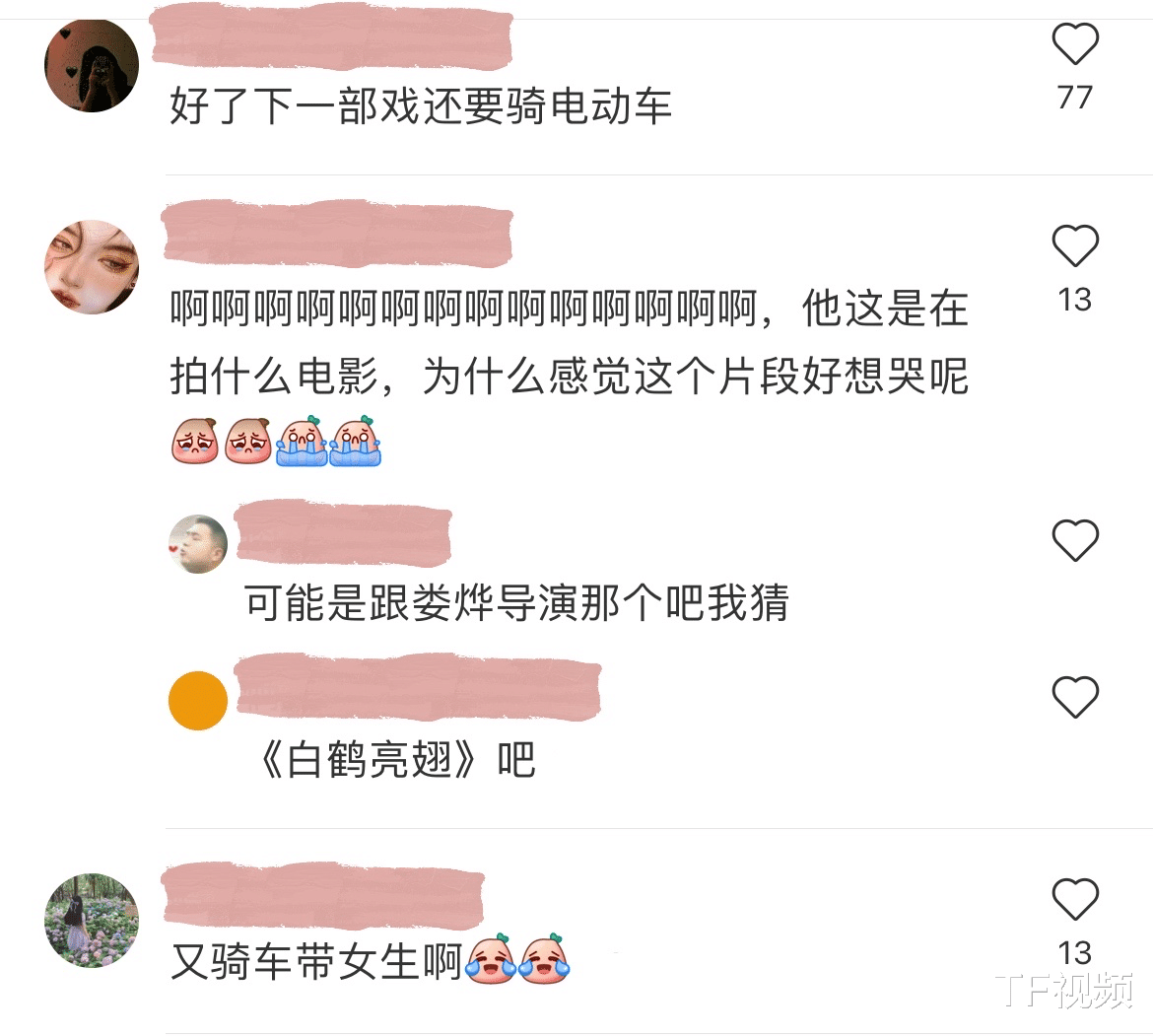
Task: Tap the reply 可能是跟娄烨导演那个吧我猜
Action: coord(516,603)
